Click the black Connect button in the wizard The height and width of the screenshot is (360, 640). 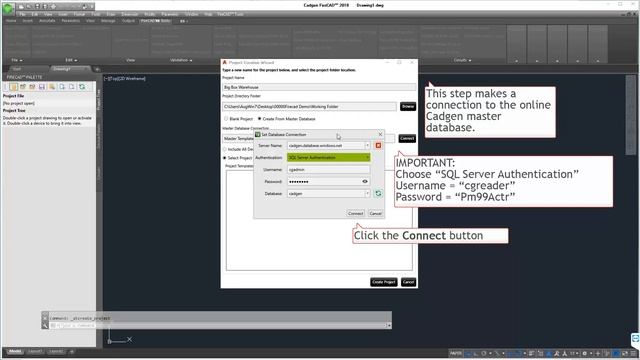click(x=407, y=138)
